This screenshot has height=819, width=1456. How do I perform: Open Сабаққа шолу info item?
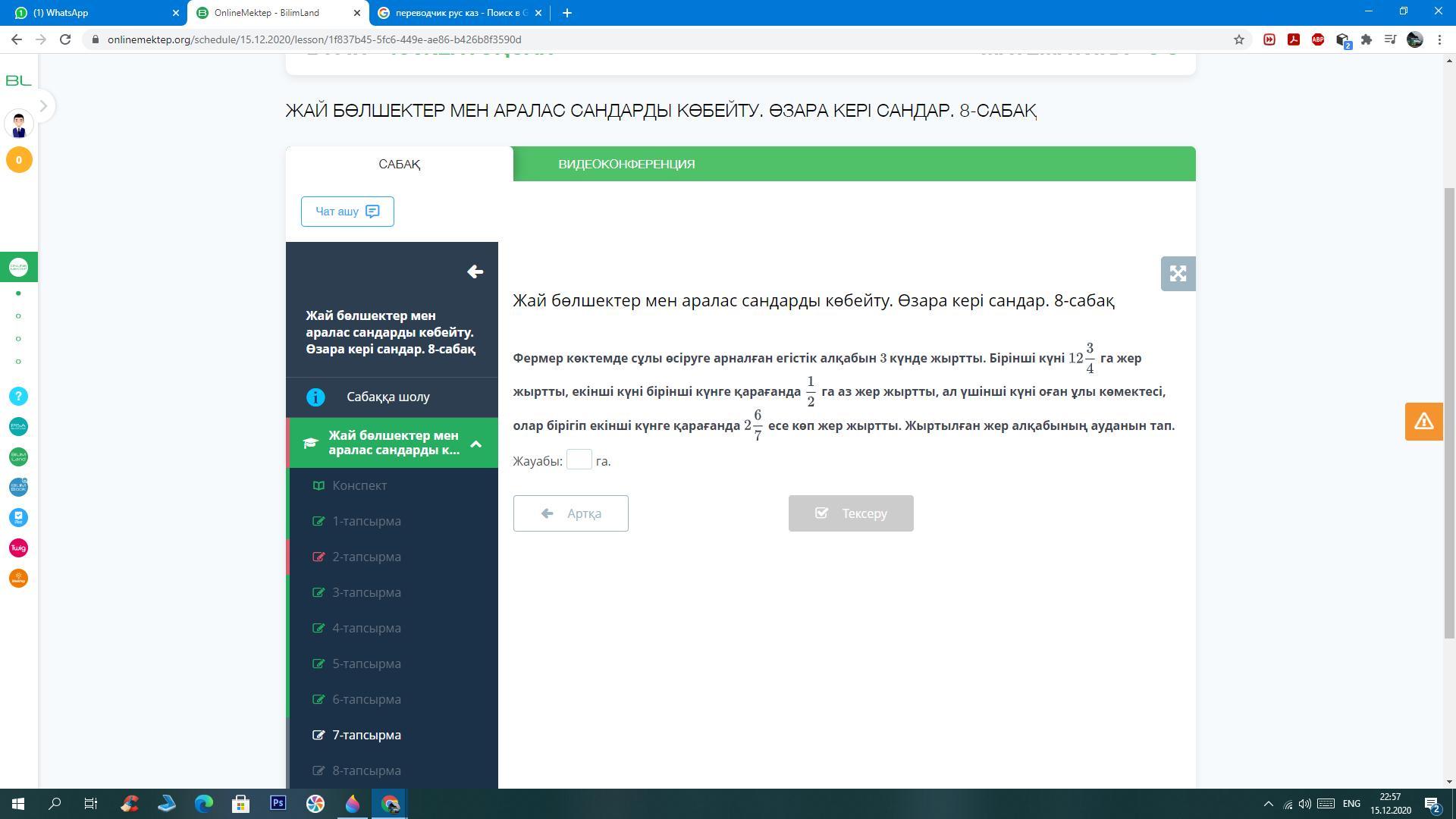point(388,397)
